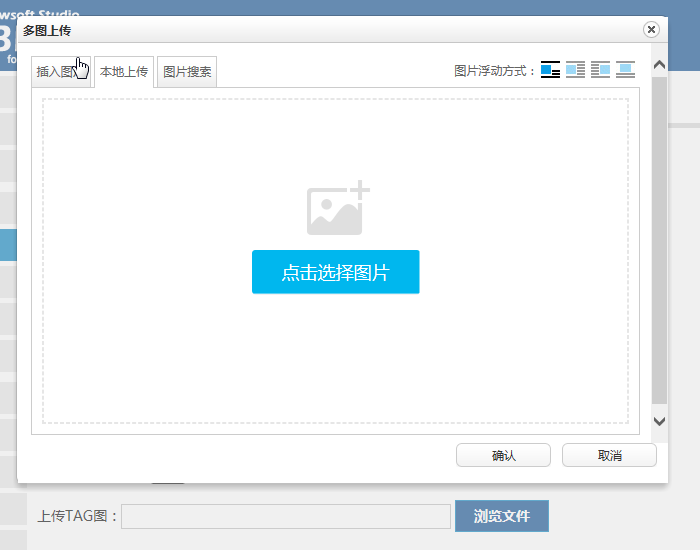Pick the centered image layout icon
Viewport: 700px width, 550px height.
coord(625,70)
